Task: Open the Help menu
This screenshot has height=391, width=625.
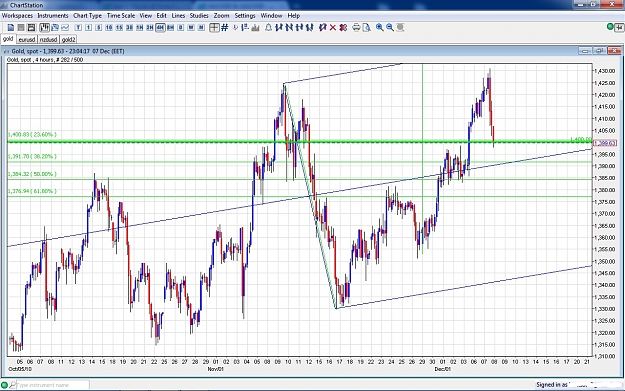Action: (293, 16)
